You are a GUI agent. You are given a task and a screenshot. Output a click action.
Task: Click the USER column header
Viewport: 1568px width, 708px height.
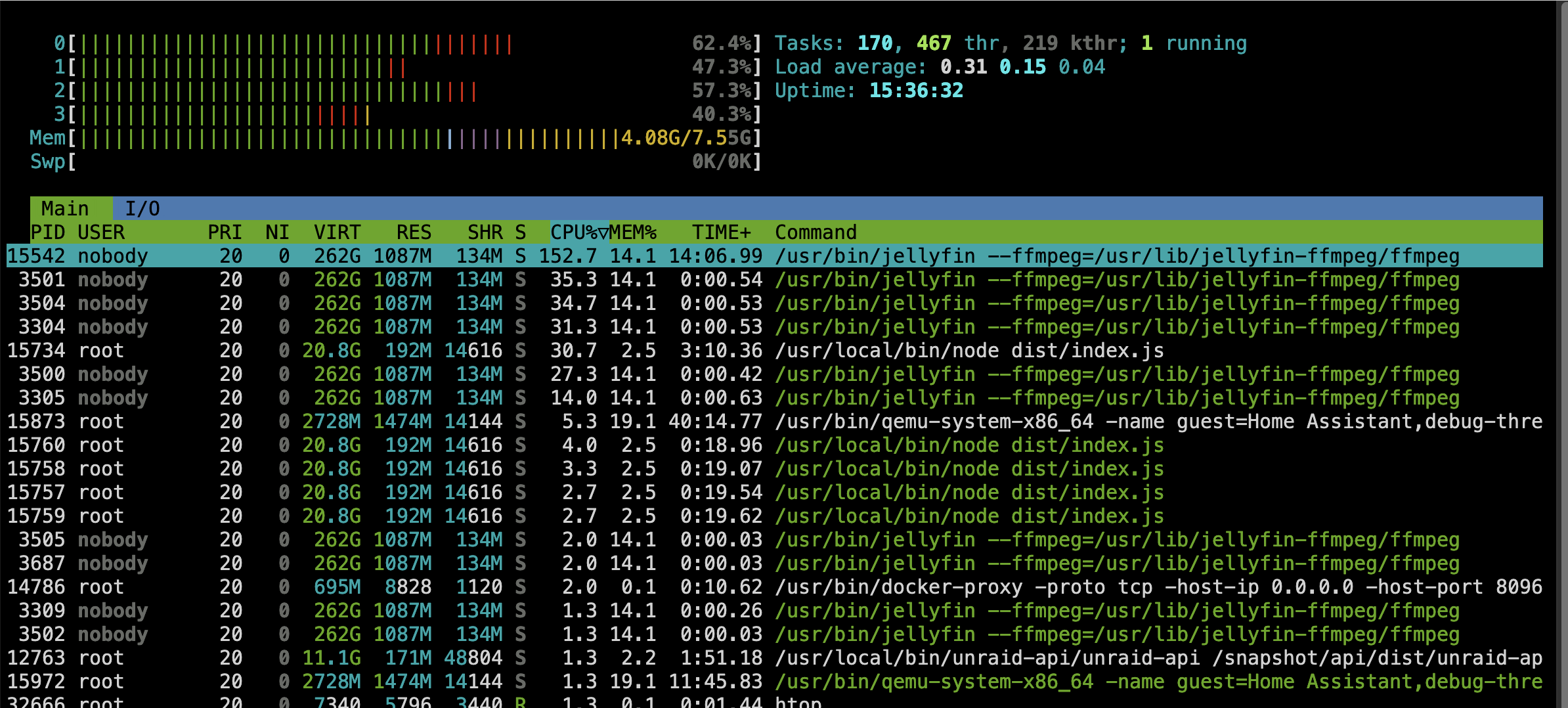(101, 232)
